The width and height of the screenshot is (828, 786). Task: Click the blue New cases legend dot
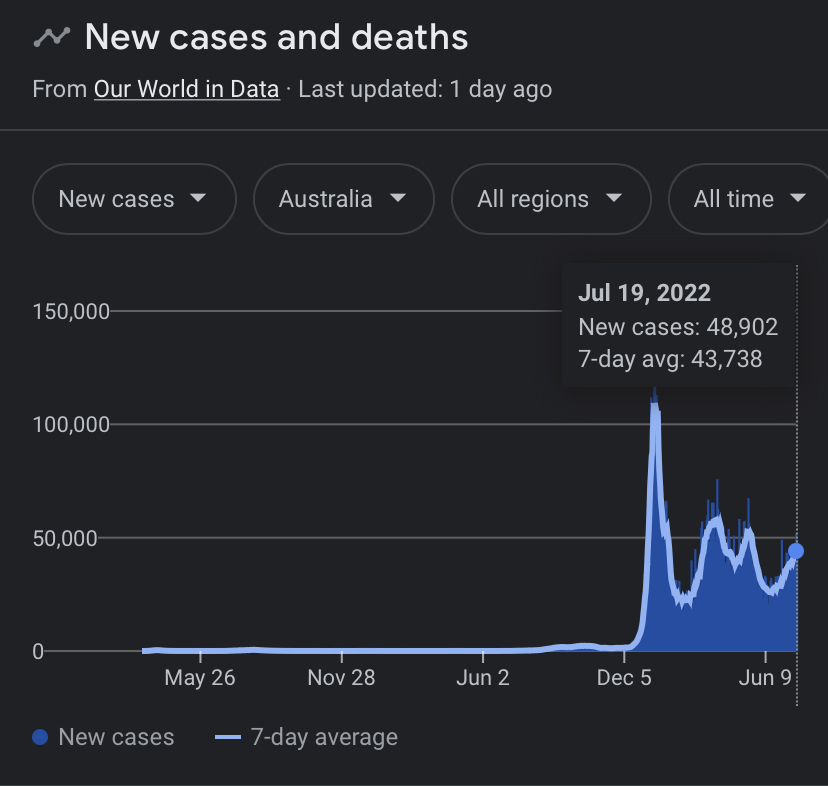(40, 738)
